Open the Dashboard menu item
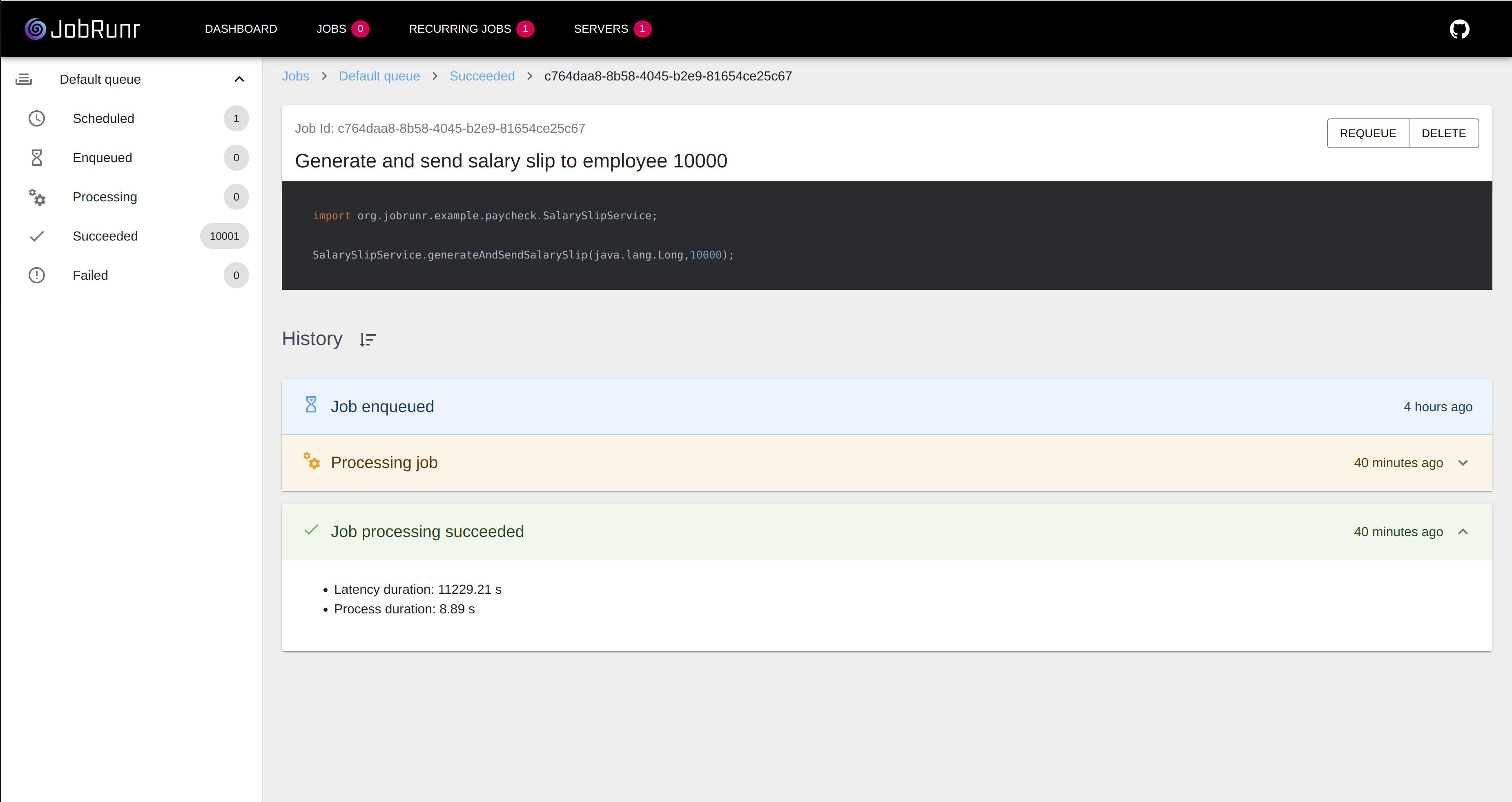Screen dimensions: 1512x802 pyautogui.click(x=241, y=29)
